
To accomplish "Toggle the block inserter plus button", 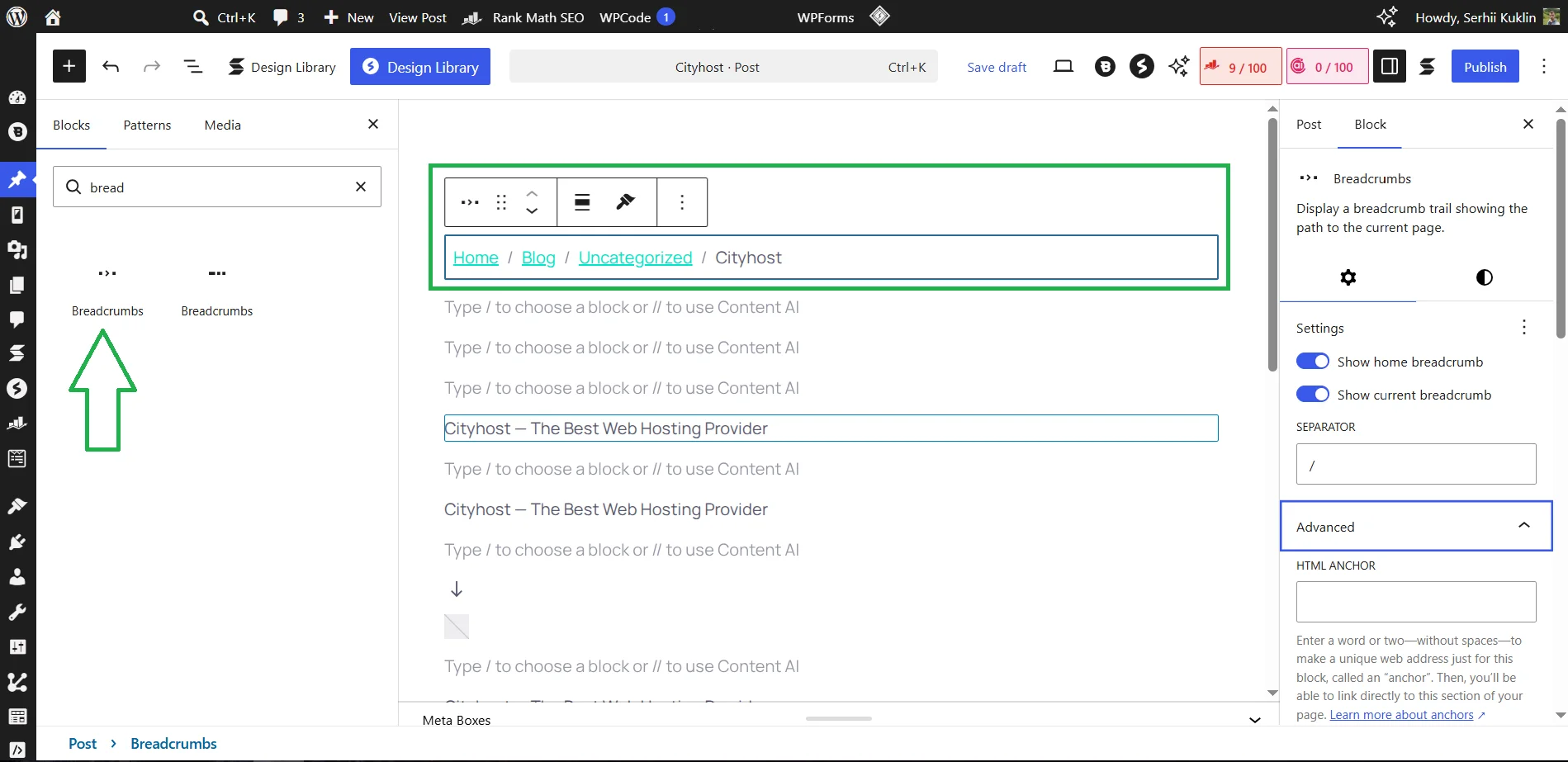I will click(69, 66).
